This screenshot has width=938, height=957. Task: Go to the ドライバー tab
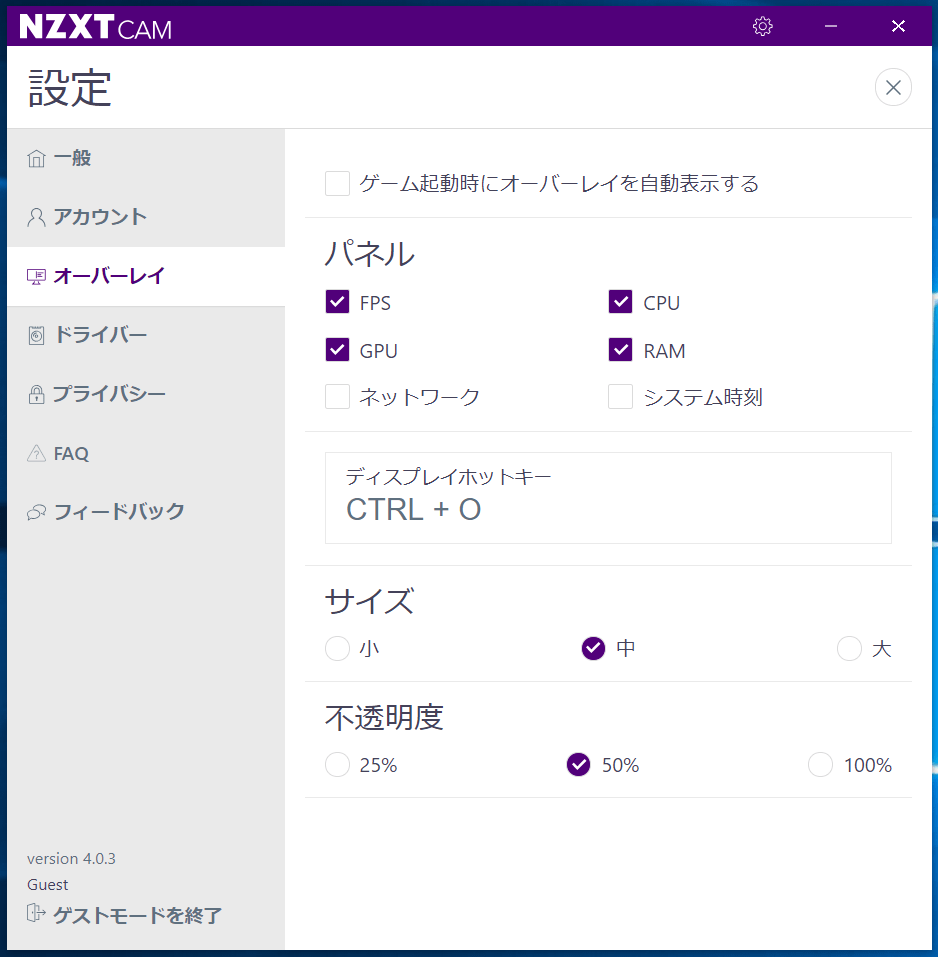(x=146, y=335)
